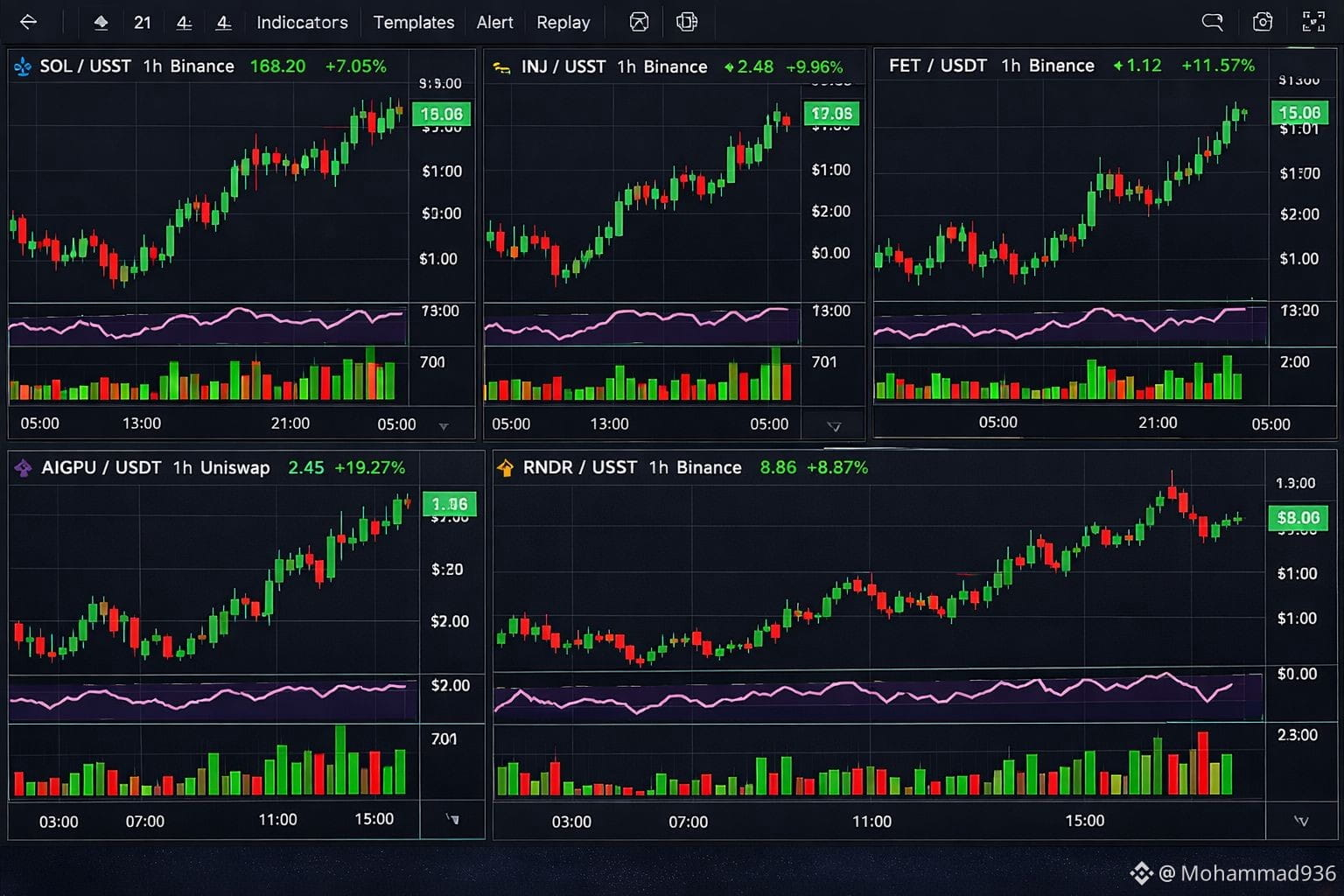
Task: Click the FET current price label 15.06
Action: (1299, 113)
